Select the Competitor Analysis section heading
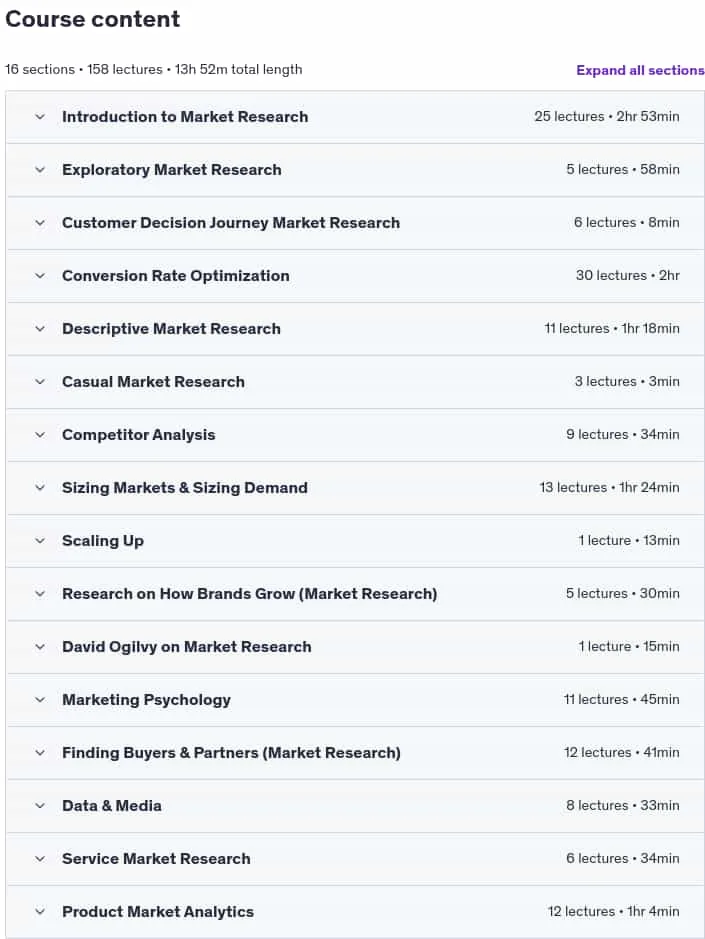 [x=138, y=435]
